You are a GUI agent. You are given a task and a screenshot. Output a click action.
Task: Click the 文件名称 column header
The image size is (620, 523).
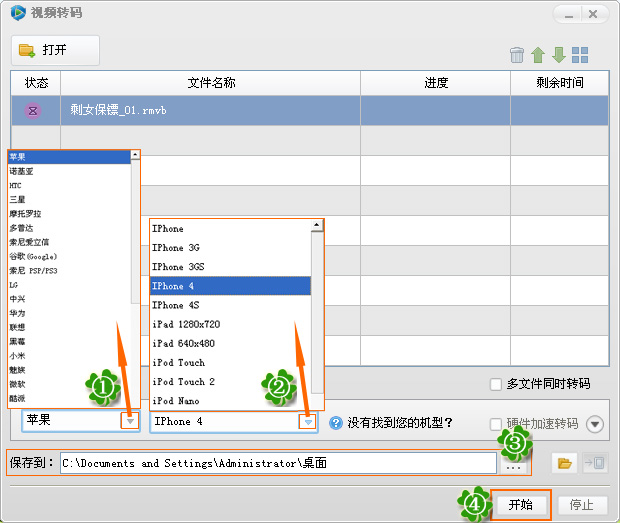pyautogui.click(x=211, y=83)
